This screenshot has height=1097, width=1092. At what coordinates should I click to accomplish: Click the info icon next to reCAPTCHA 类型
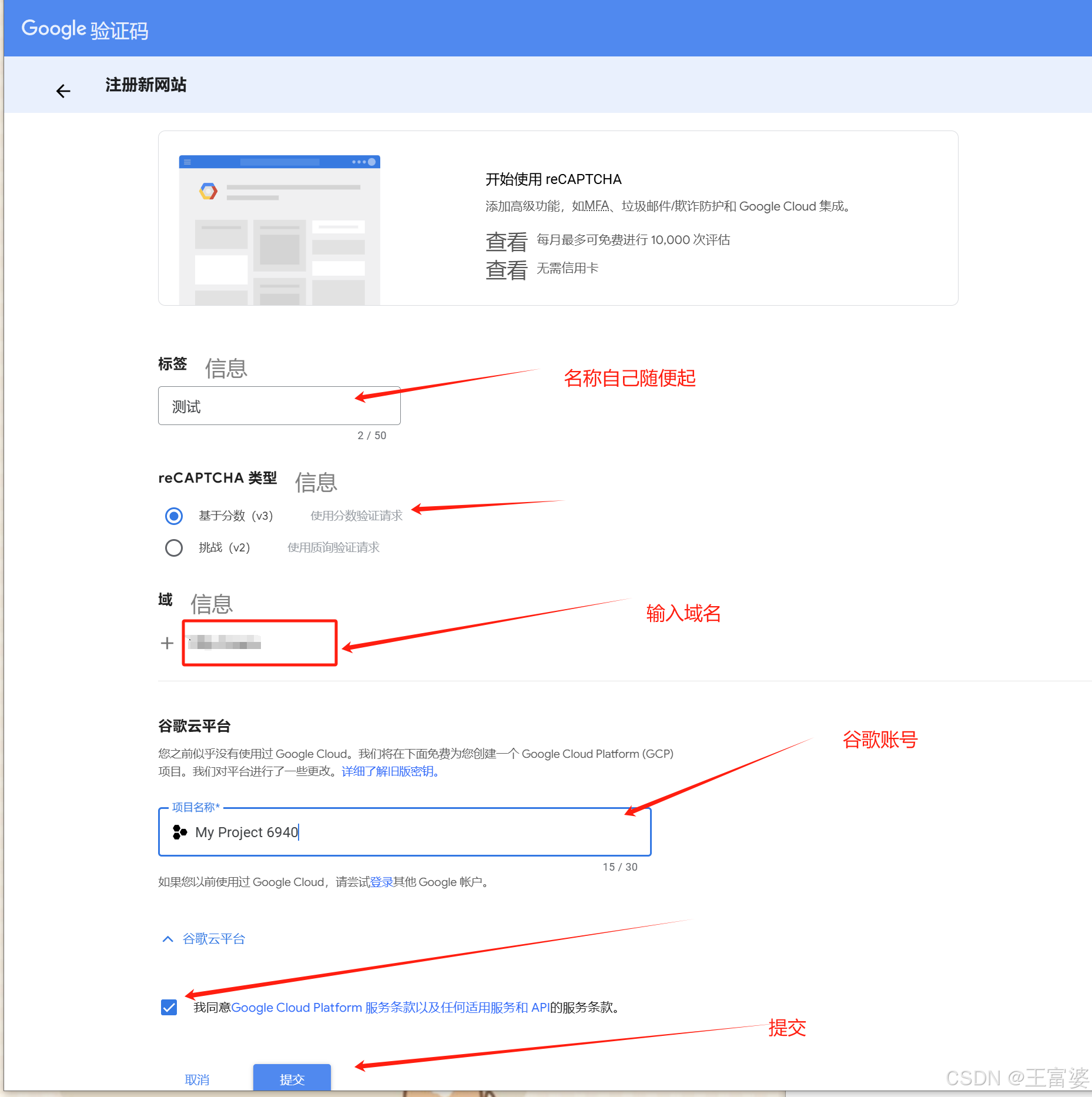click(316, 483)
